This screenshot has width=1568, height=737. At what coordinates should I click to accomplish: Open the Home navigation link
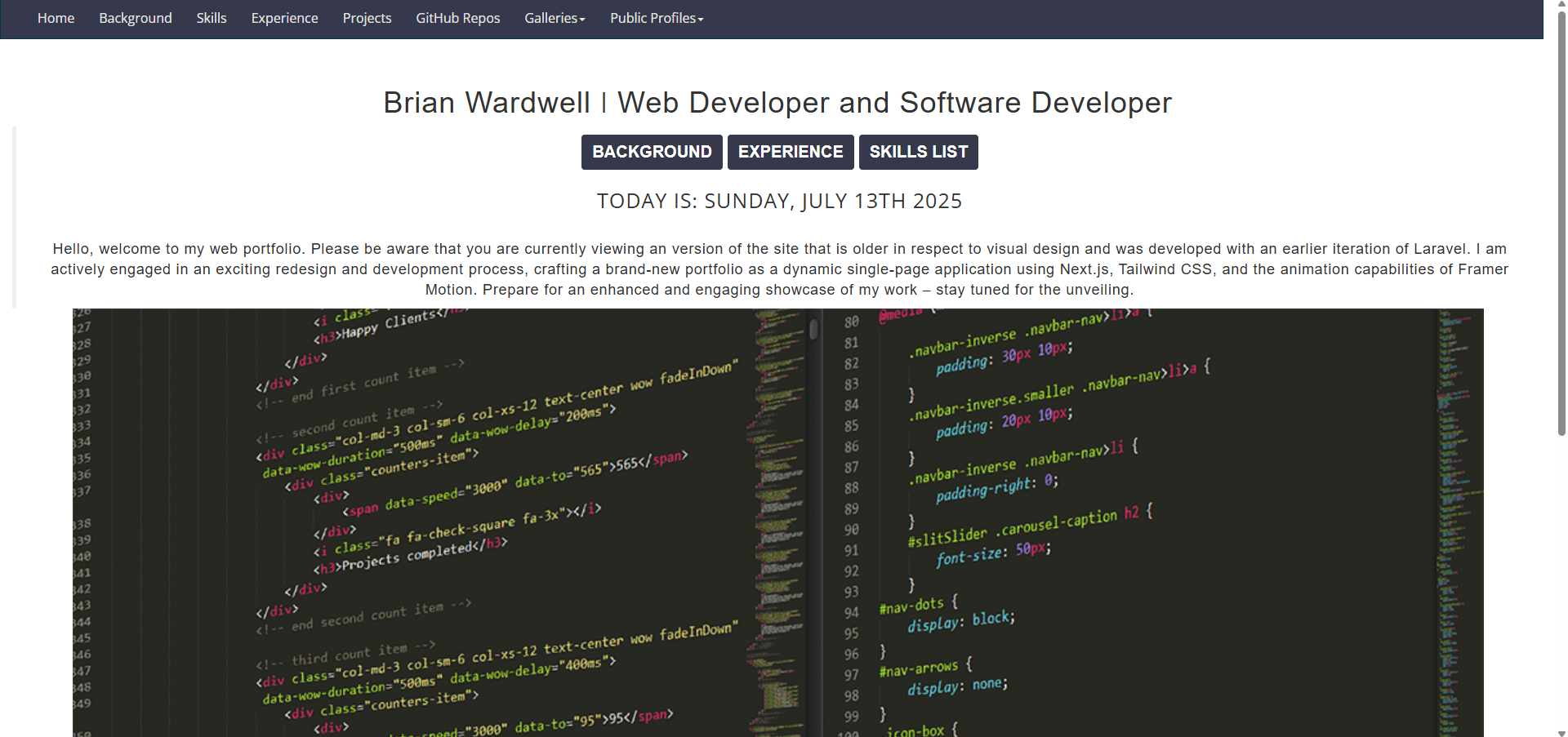[56, 18]
